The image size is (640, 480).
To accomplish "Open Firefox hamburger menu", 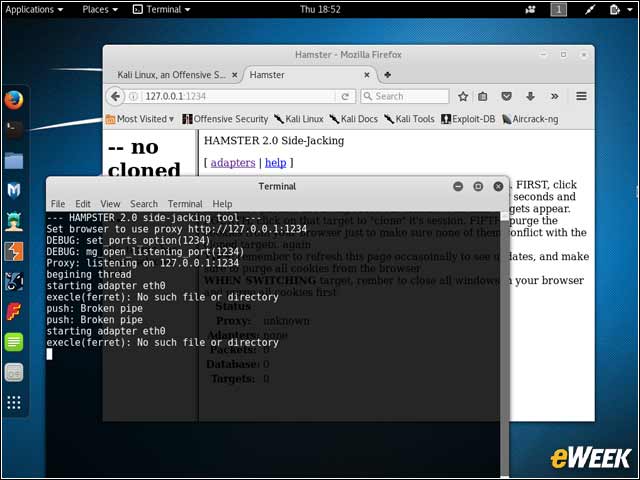I will click(581, 96).
